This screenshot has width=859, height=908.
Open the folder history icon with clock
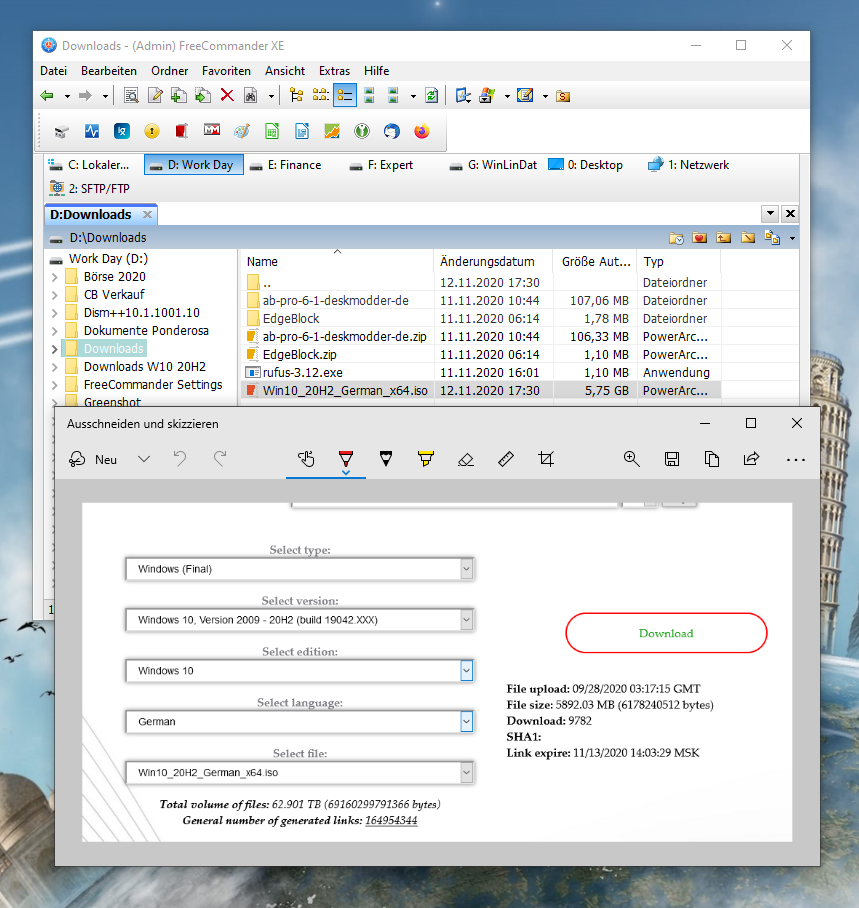pos(676,238)
